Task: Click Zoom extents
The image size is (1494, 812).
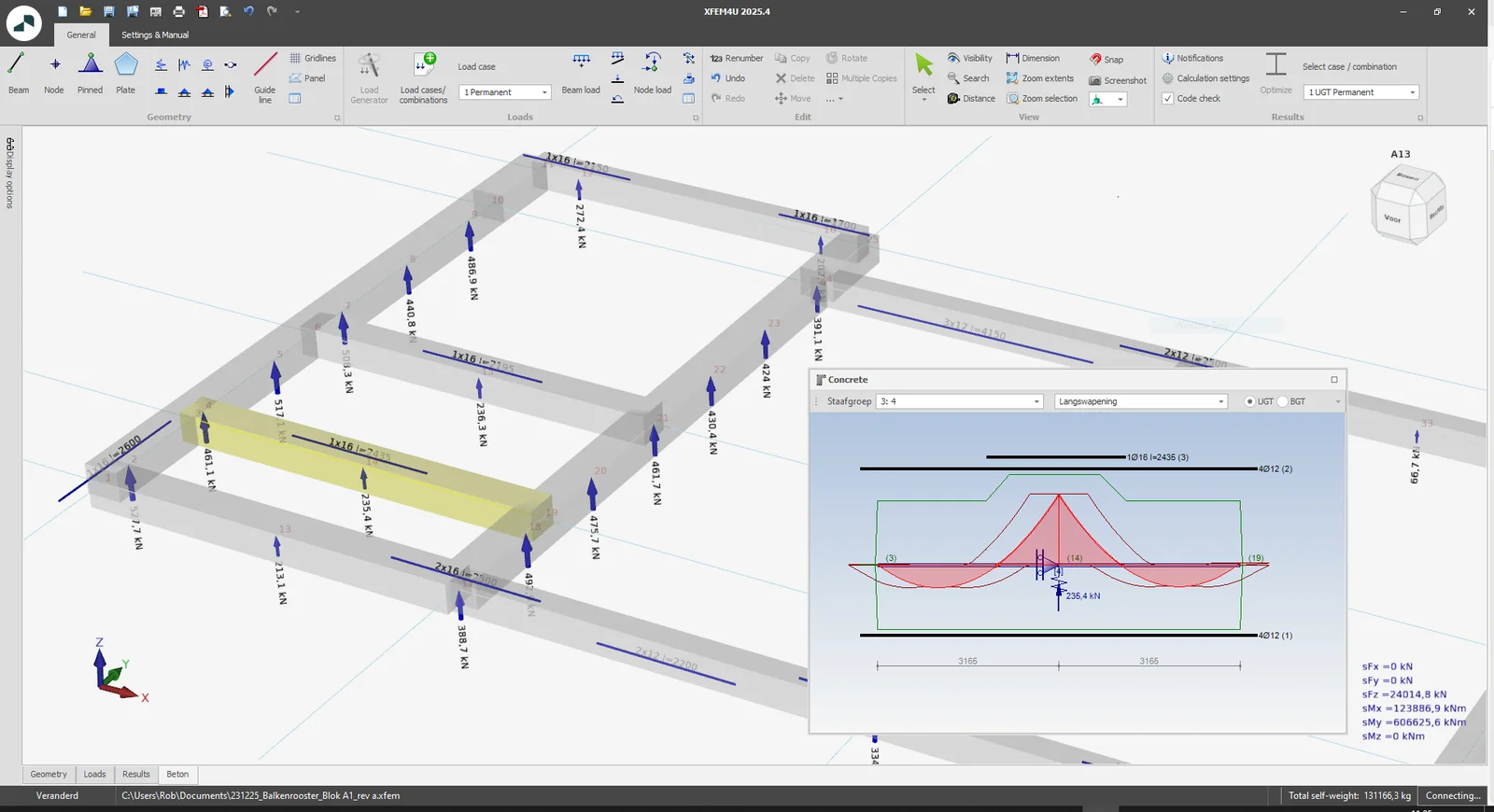Action: (x=1040, y=78)
